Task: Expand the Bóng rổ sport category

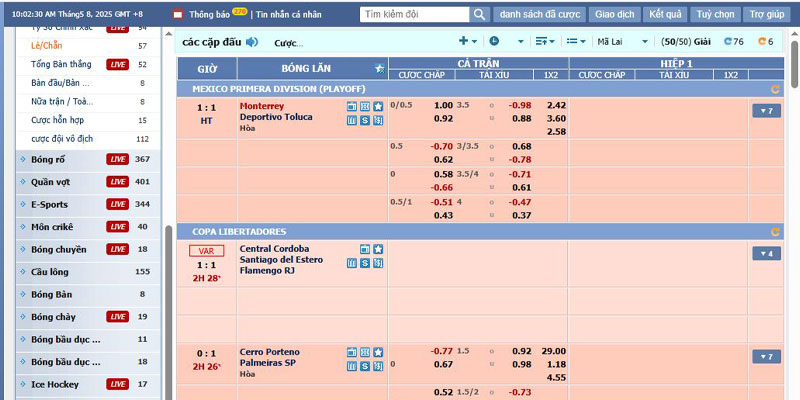Action: click(x=88, y=160)
